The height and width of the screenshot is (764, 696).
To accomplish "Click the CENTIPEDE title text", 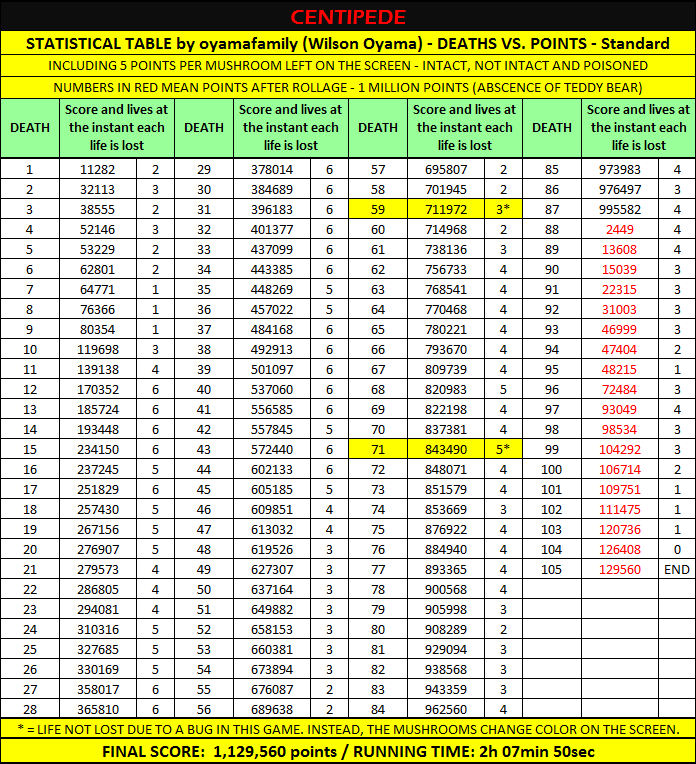I will click(x=348, y=17).
